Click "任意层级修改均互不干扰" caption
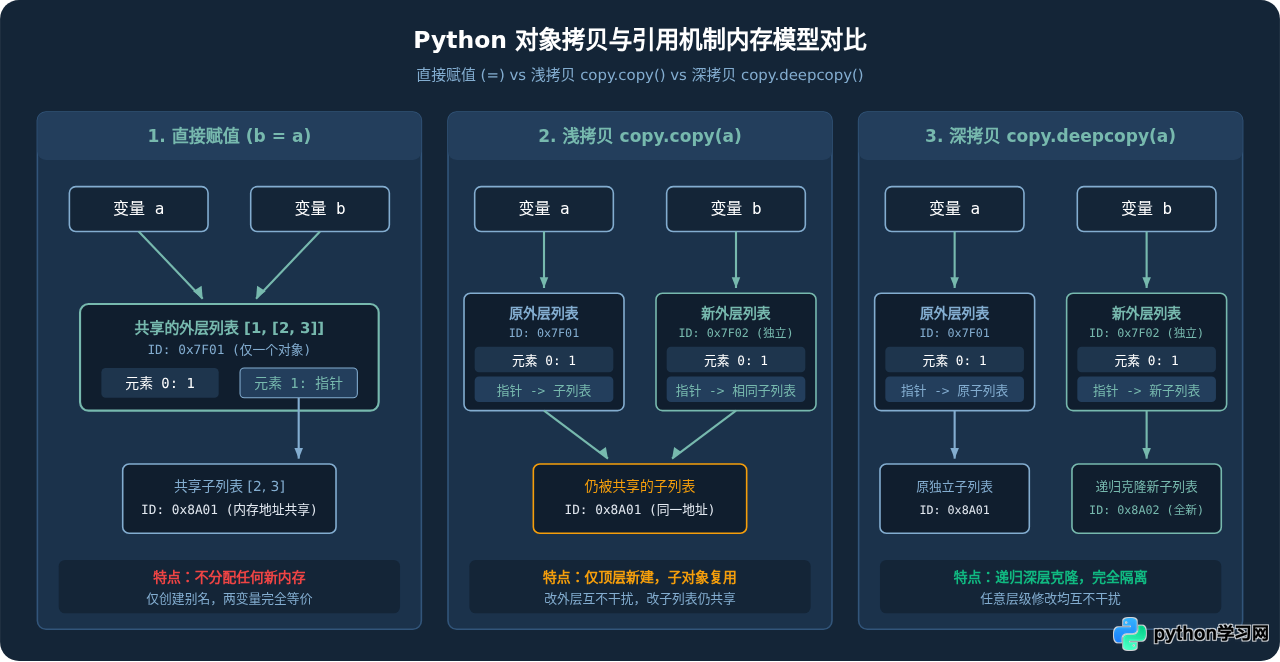Screen dimensions: 1280x662 tap(1050, 599)
